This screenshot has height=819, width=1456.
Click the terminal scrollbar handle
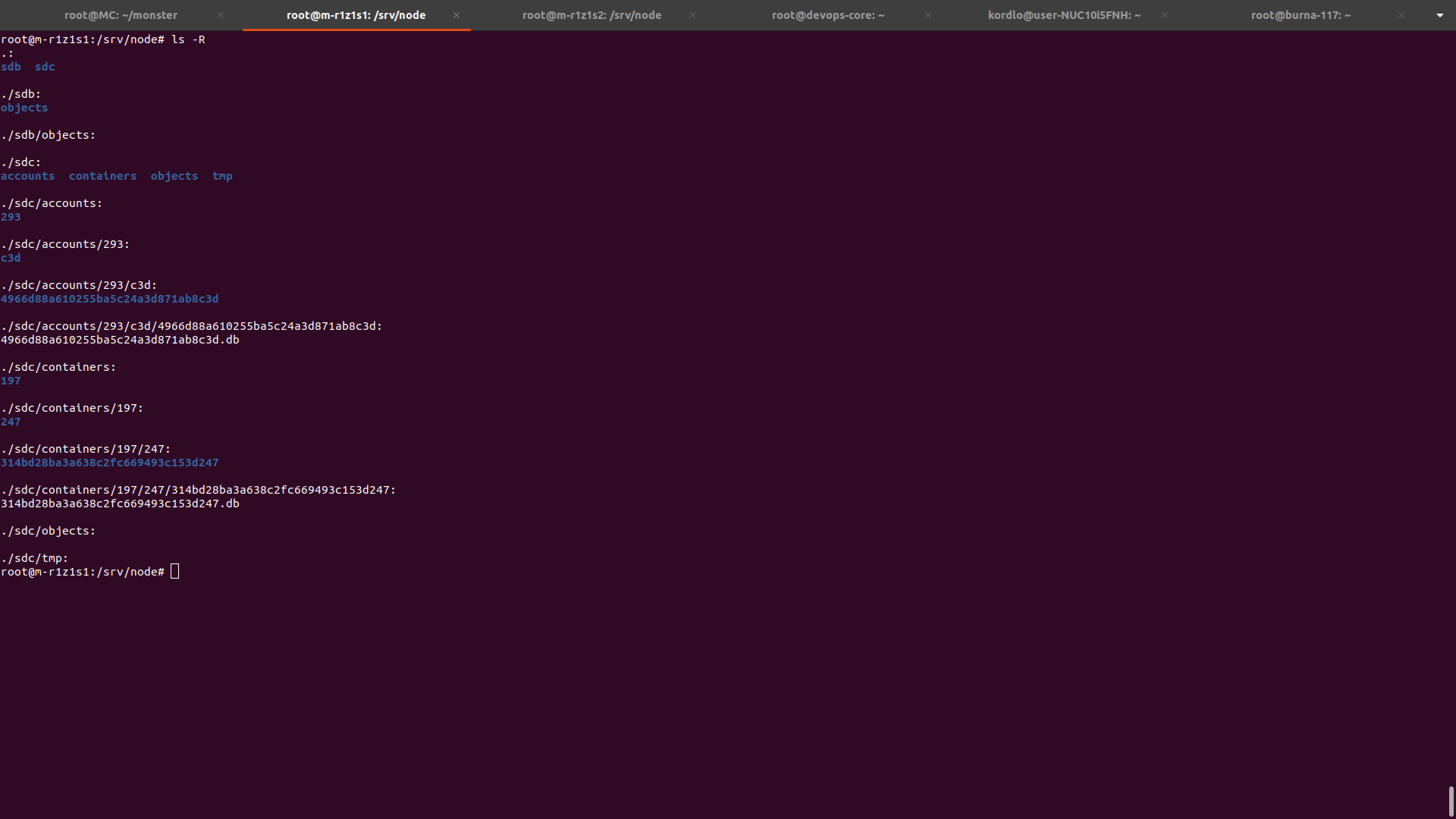pyautogui.click(x=1451, y=801)
